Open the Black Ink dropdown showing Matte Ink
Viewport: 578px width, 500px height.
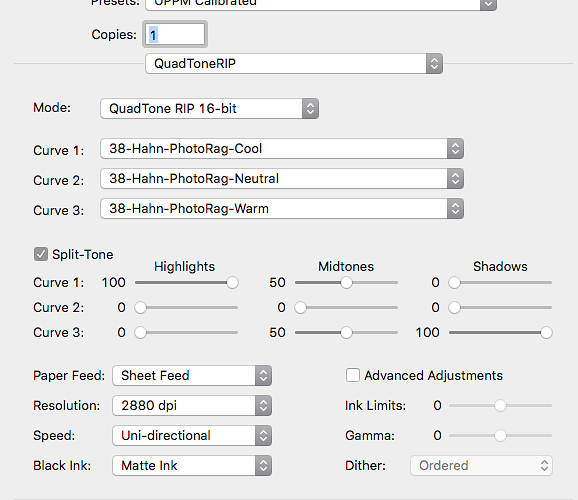pyautogui.click(x=192, y=465)
